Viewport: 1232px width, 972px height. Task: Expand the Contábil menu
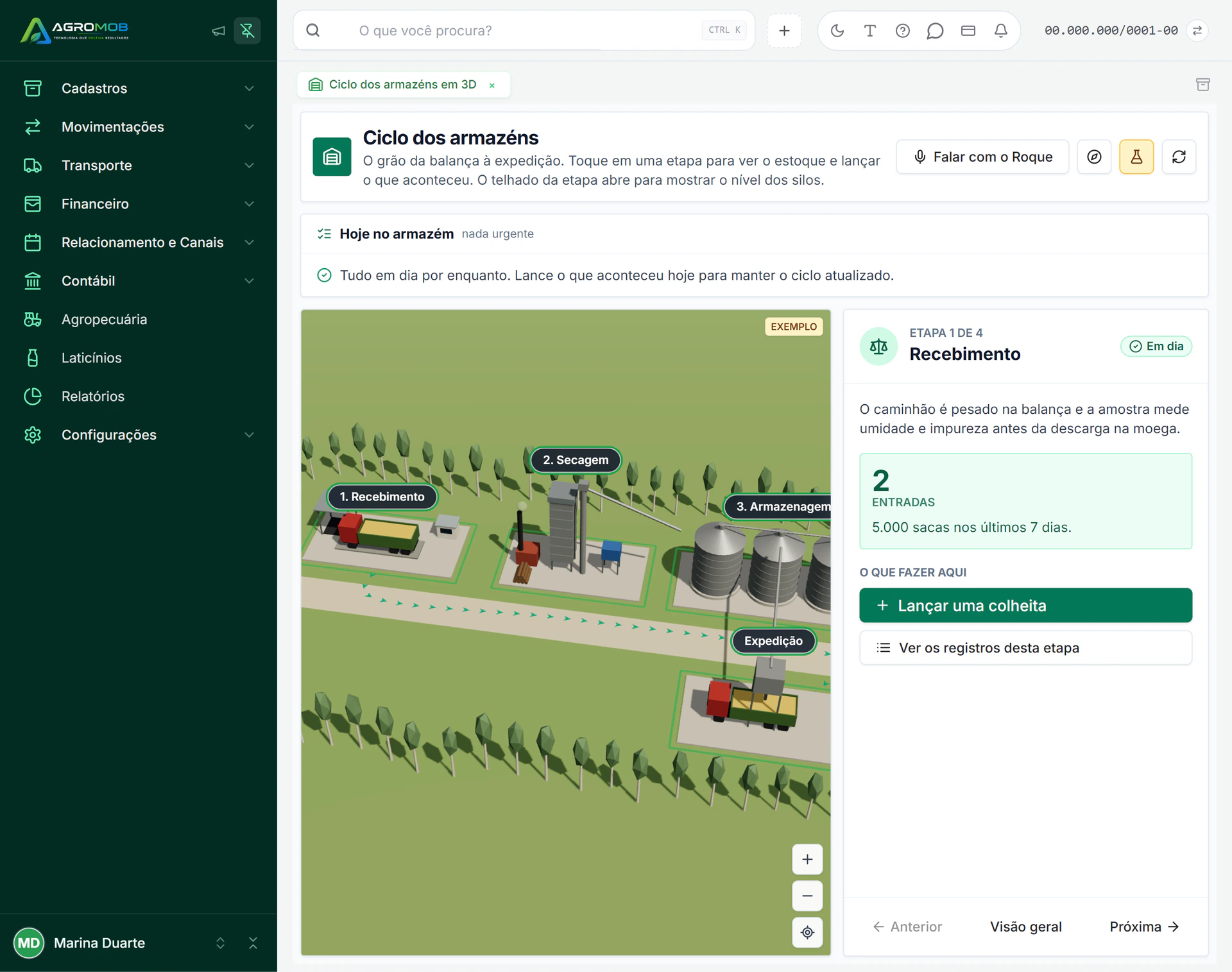tap(139, 281)
